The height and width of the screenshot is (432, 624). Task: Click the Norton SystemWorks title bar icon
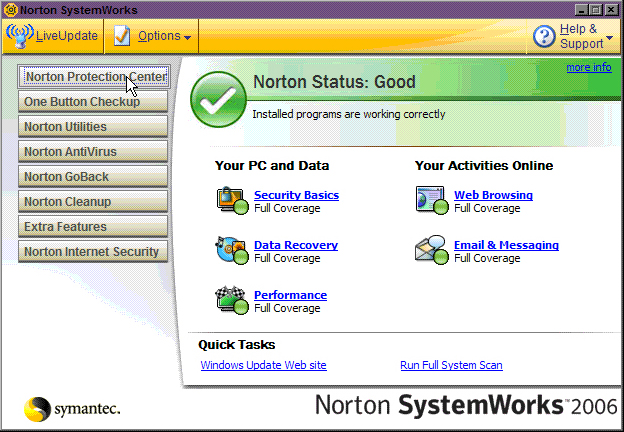point(10,10)
